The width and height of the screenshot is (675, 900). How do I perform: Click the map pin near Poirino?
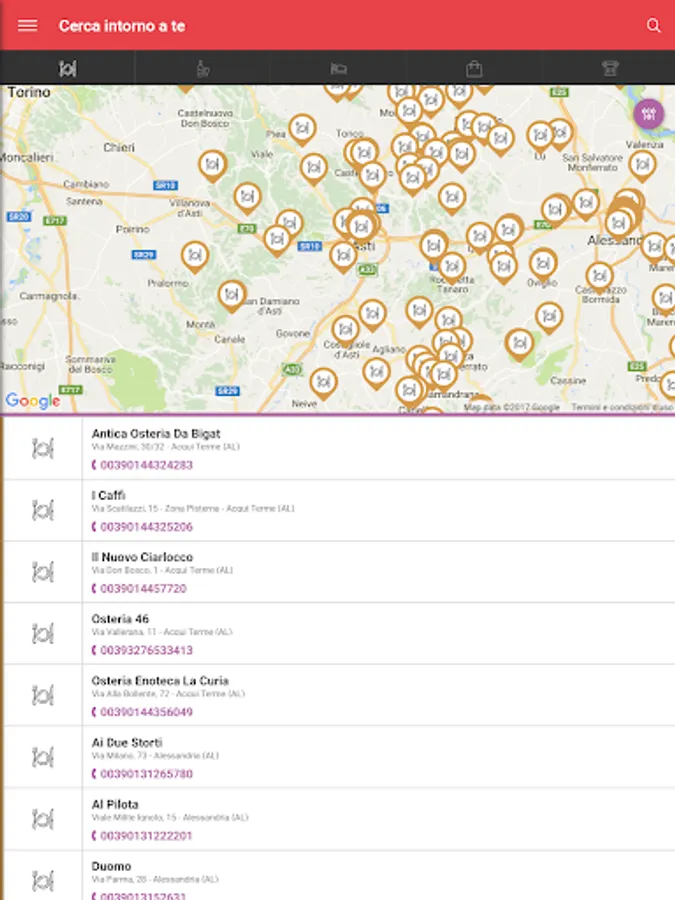(x=195, y=255)
